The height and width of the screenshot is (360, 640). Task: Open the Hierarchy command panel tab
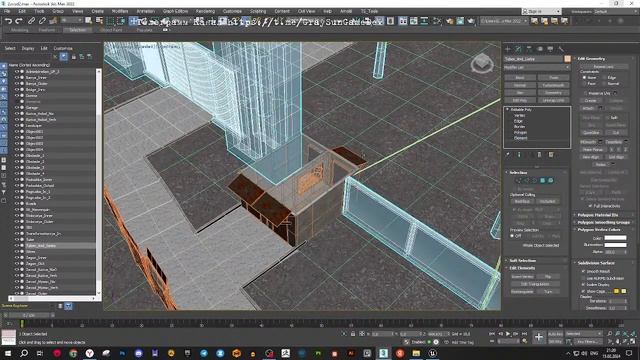point(529,49)
